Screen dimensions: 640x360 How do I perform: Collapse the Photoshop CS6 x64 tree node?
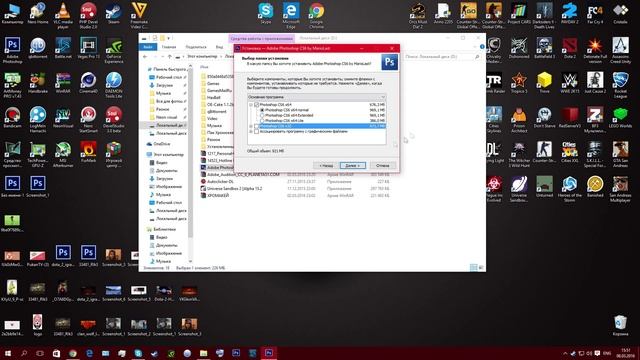click(x=251, y=105)
